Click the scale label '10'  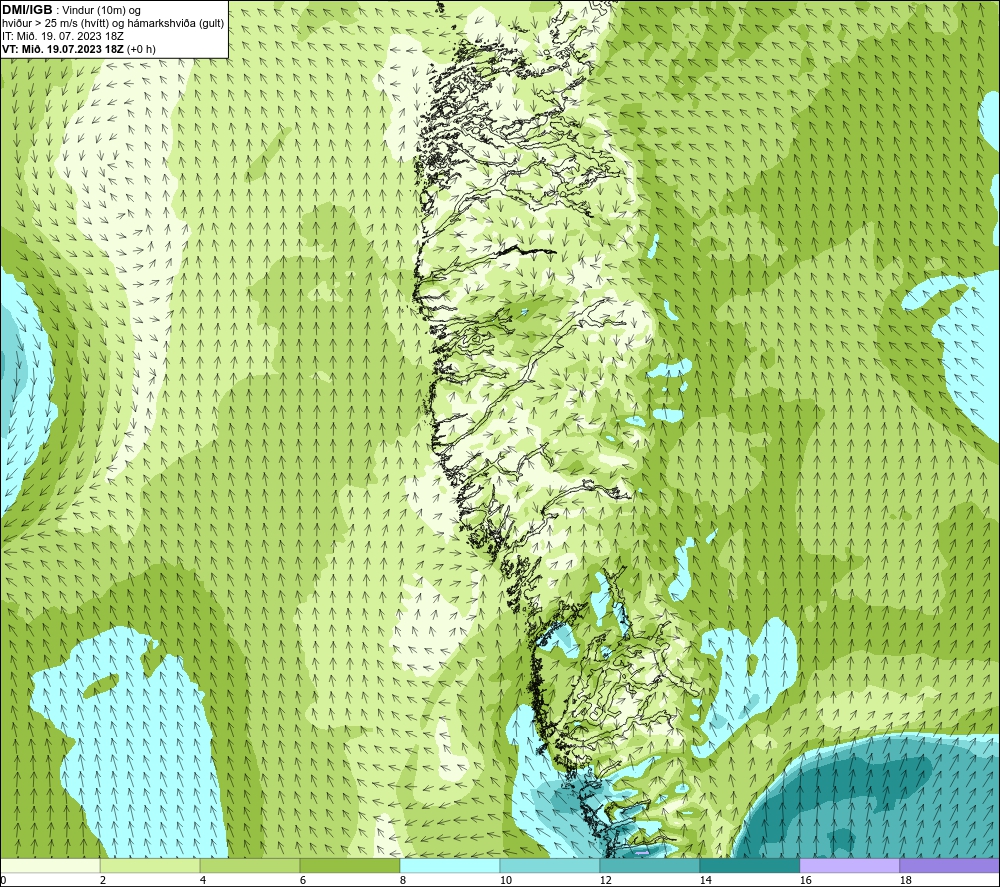pos(506,881)
